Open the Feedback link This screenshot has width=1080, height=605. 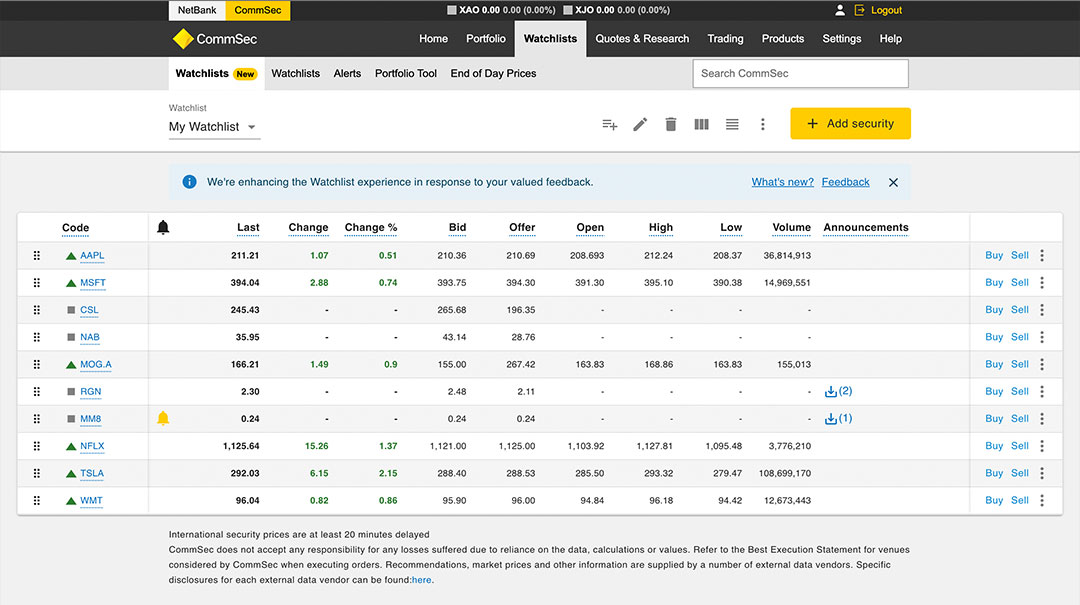845,182
